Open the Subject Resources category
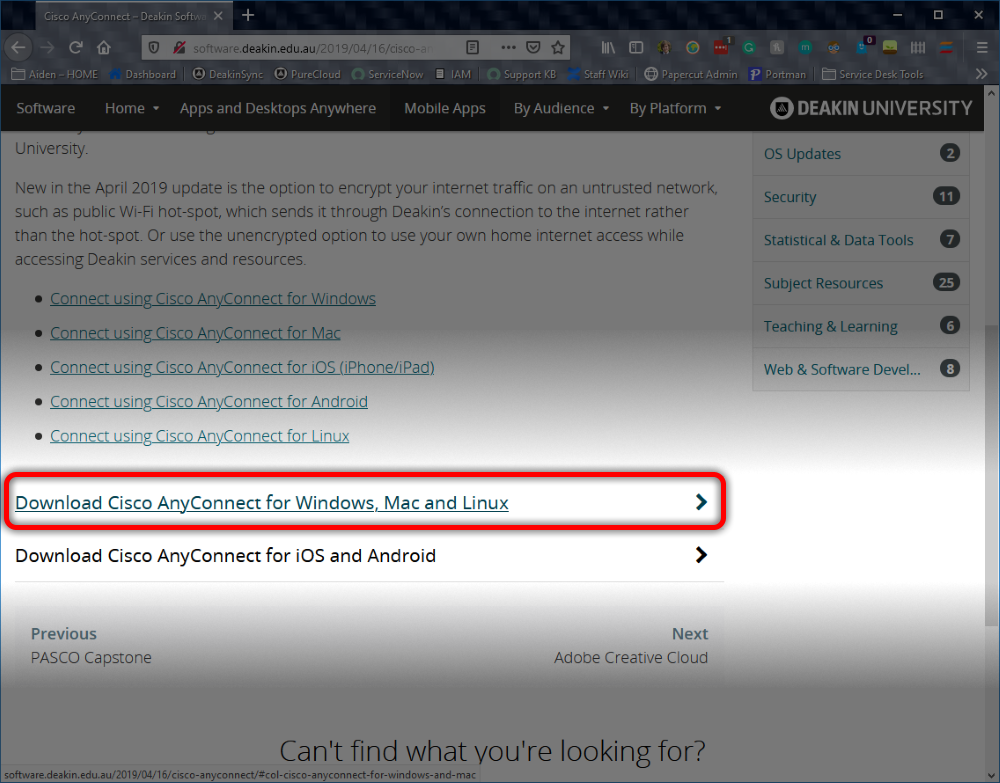The height and width of the screenshot is (783, 1000). [x=861, y=283]
